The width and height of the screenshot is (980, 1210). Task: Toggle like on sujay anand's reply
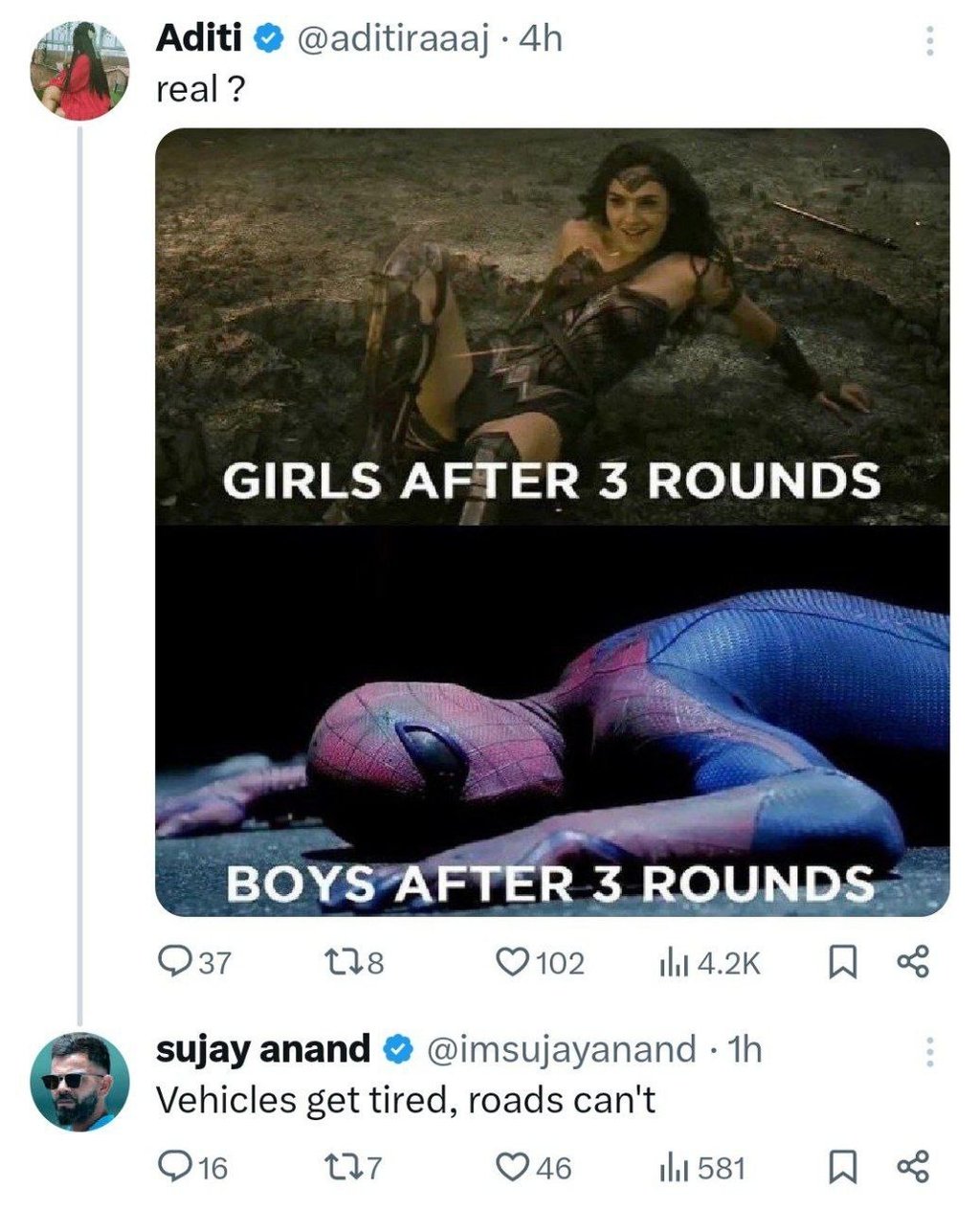coord(514,1166)
